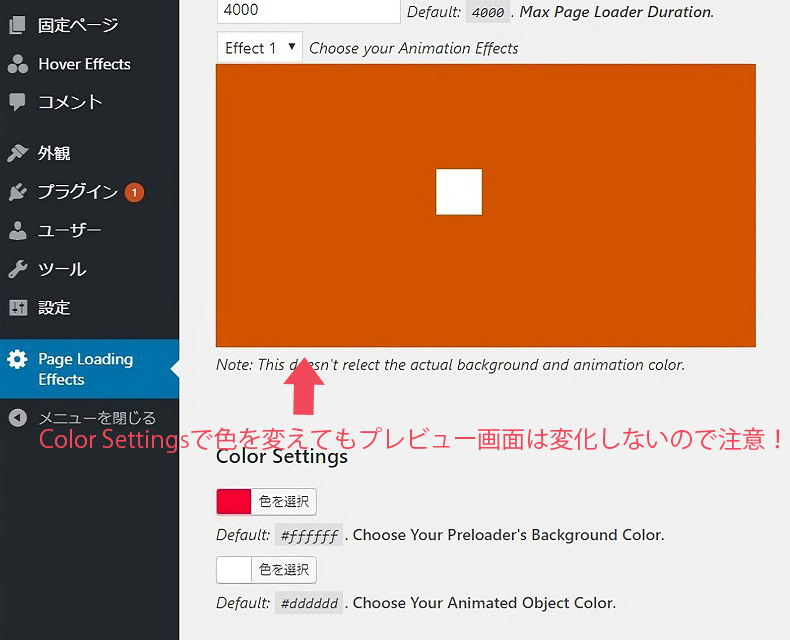790x640 pixels.
Task: Click the 固定ページ pages icon
Action: pos(17,25)
